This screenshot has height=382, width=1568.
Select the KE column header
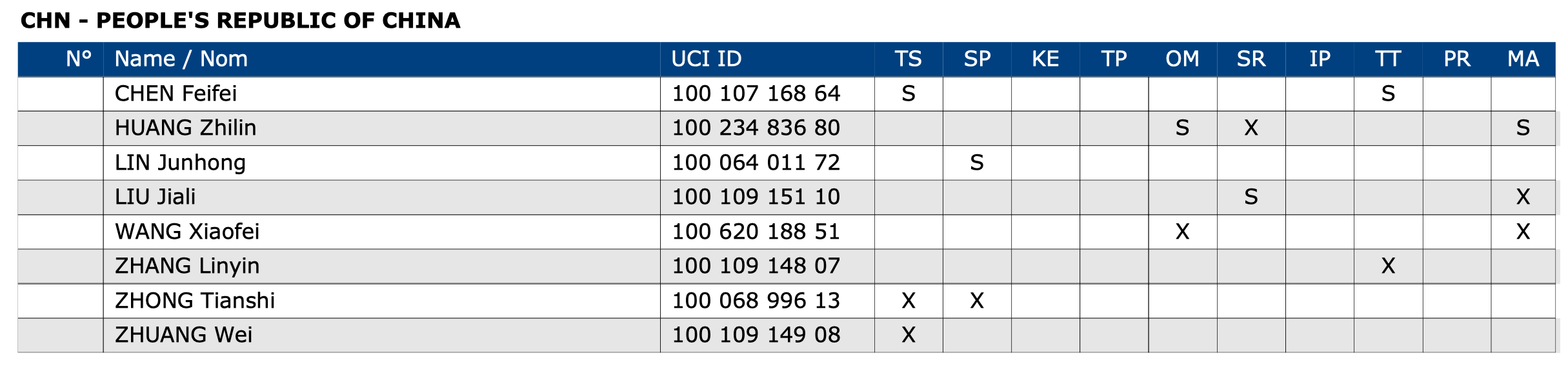[x=1045, y=59]
